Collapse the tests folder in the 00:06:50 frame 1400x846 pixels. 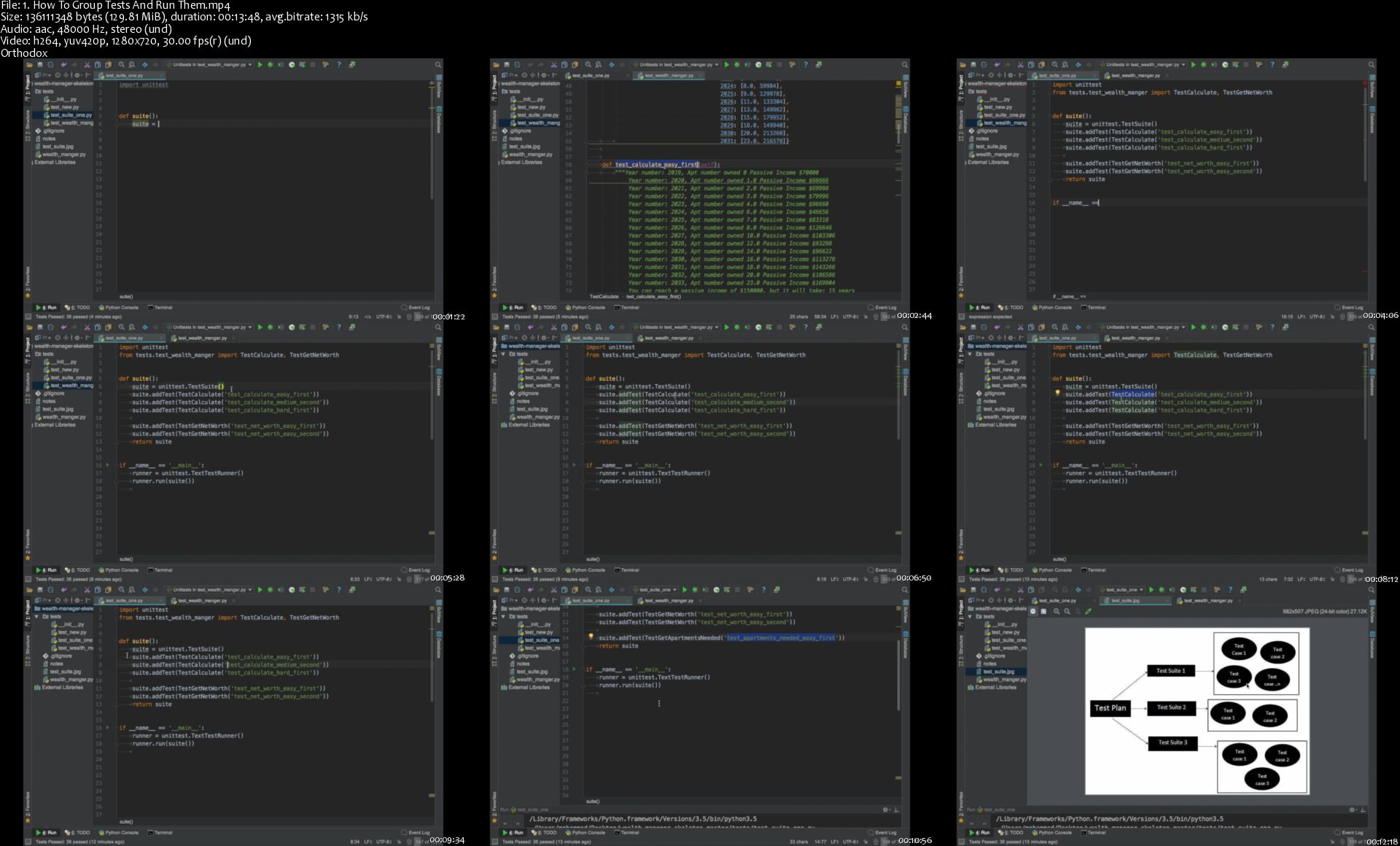tap(504, 354)
